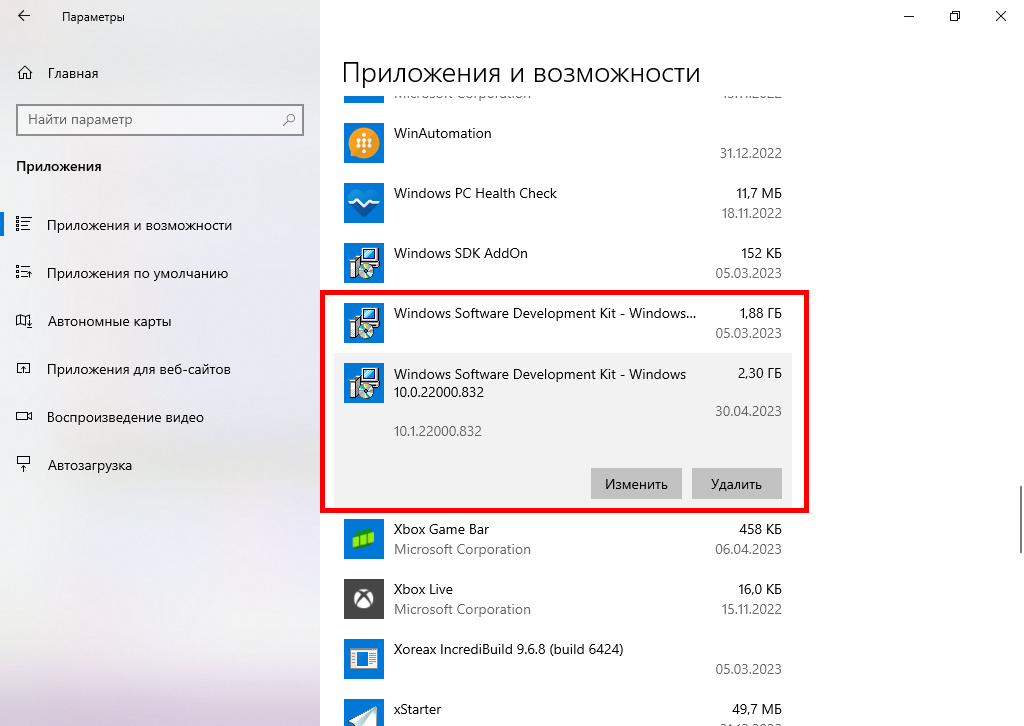Click the Windows PC Health Check icon
The height and width of the screenshot is (726, 1024).
364,203
